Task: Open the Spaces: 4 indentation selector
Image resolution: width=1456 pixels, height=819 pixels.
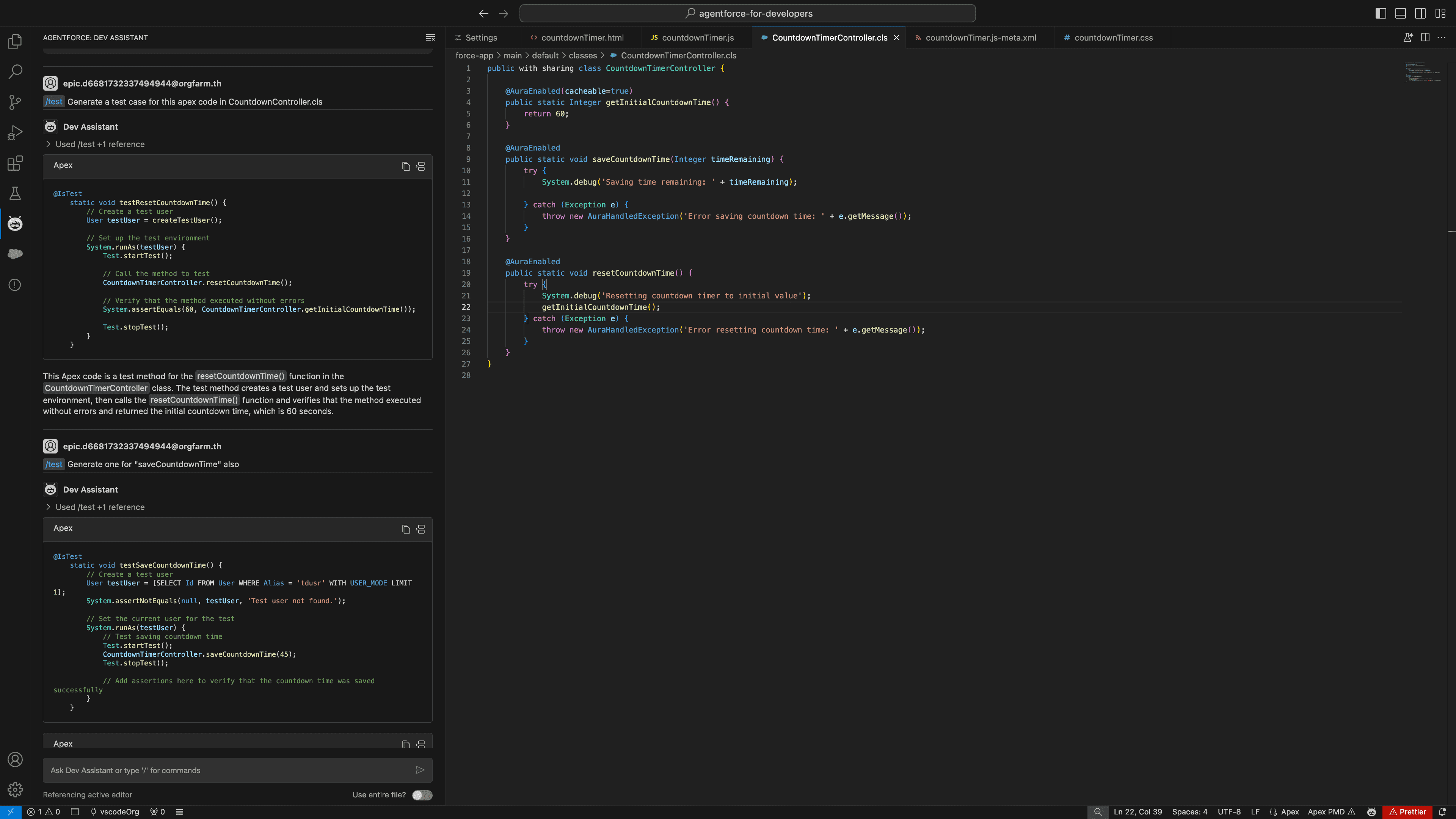Action: [1189, 812]
